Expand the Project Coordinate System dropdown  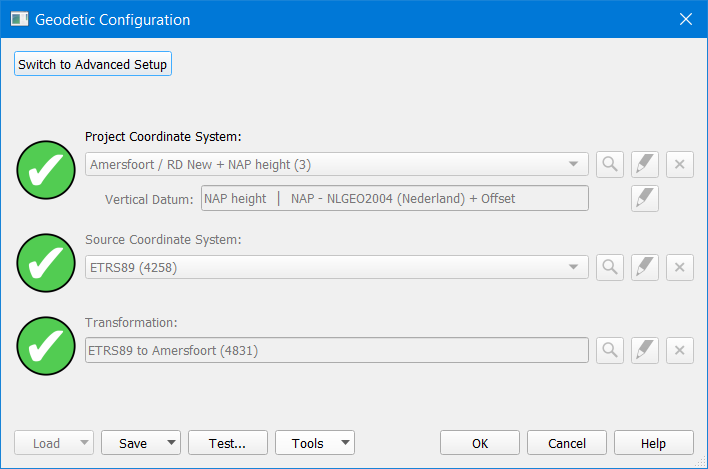click(573, 164)
